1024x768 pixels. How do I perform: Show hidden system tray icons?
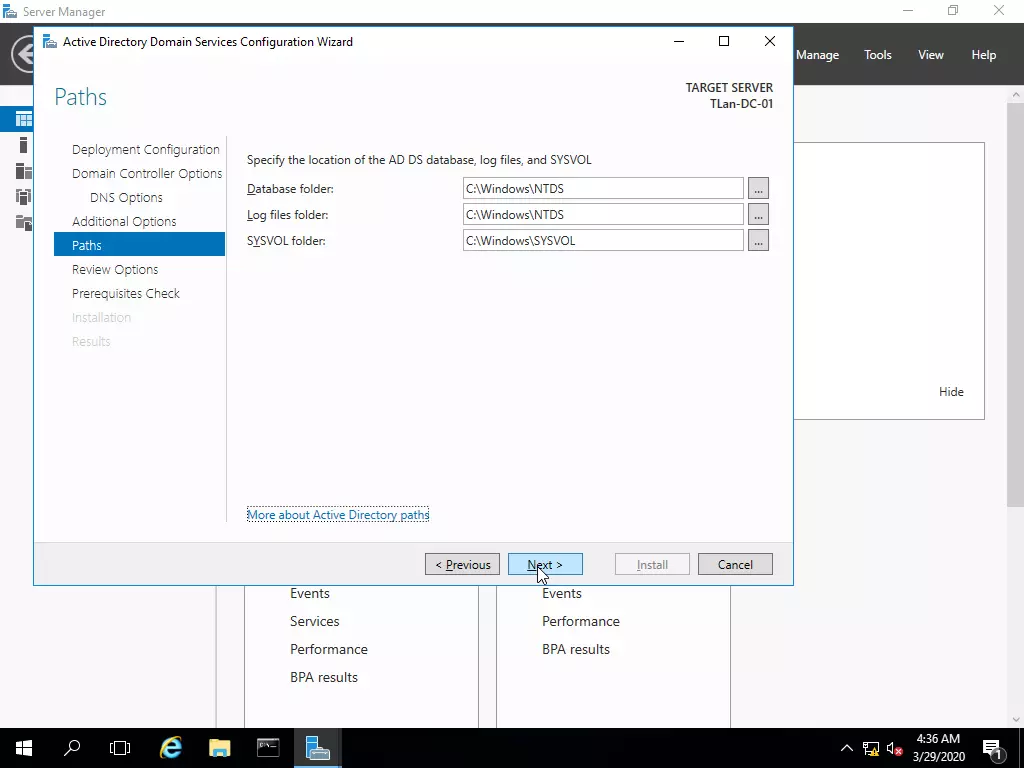click(x=846, y=748)
